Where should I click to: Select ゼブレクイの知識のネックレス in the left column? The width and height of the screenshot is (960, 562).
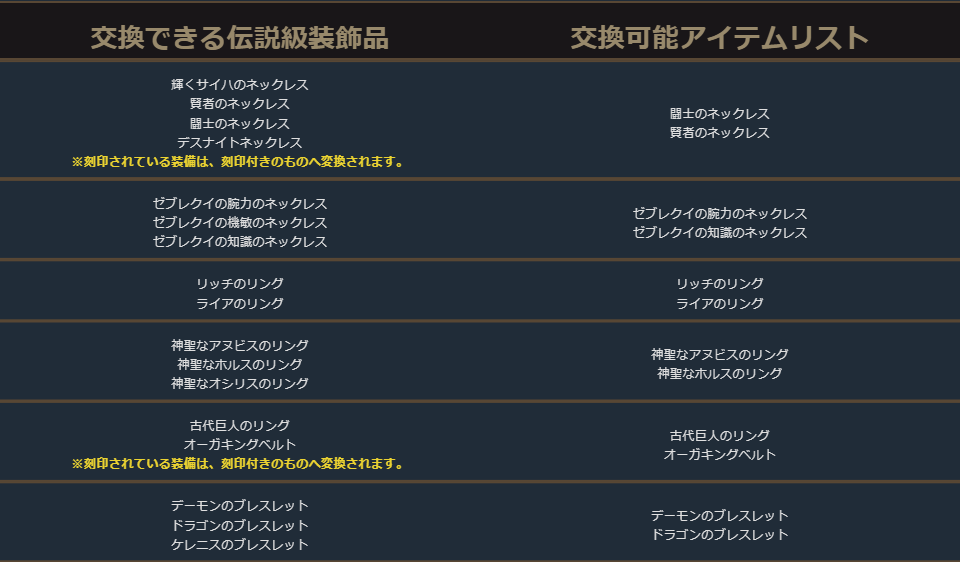click(x=239, y=242)
